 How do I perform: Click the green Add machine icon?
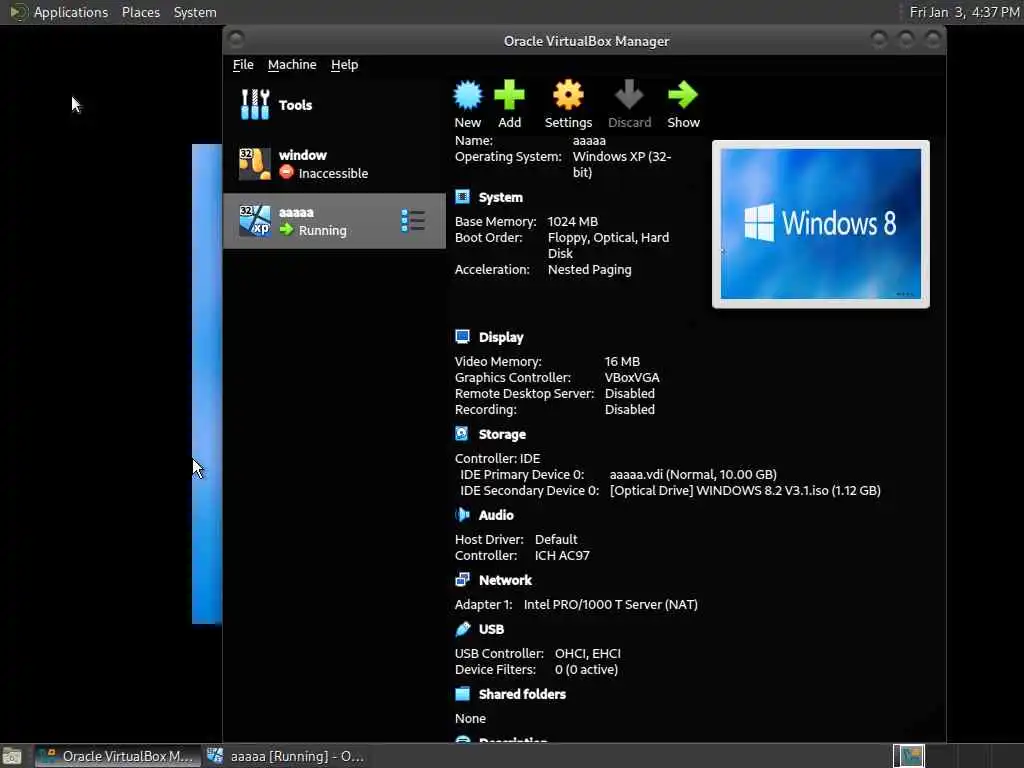coord(509,95)
